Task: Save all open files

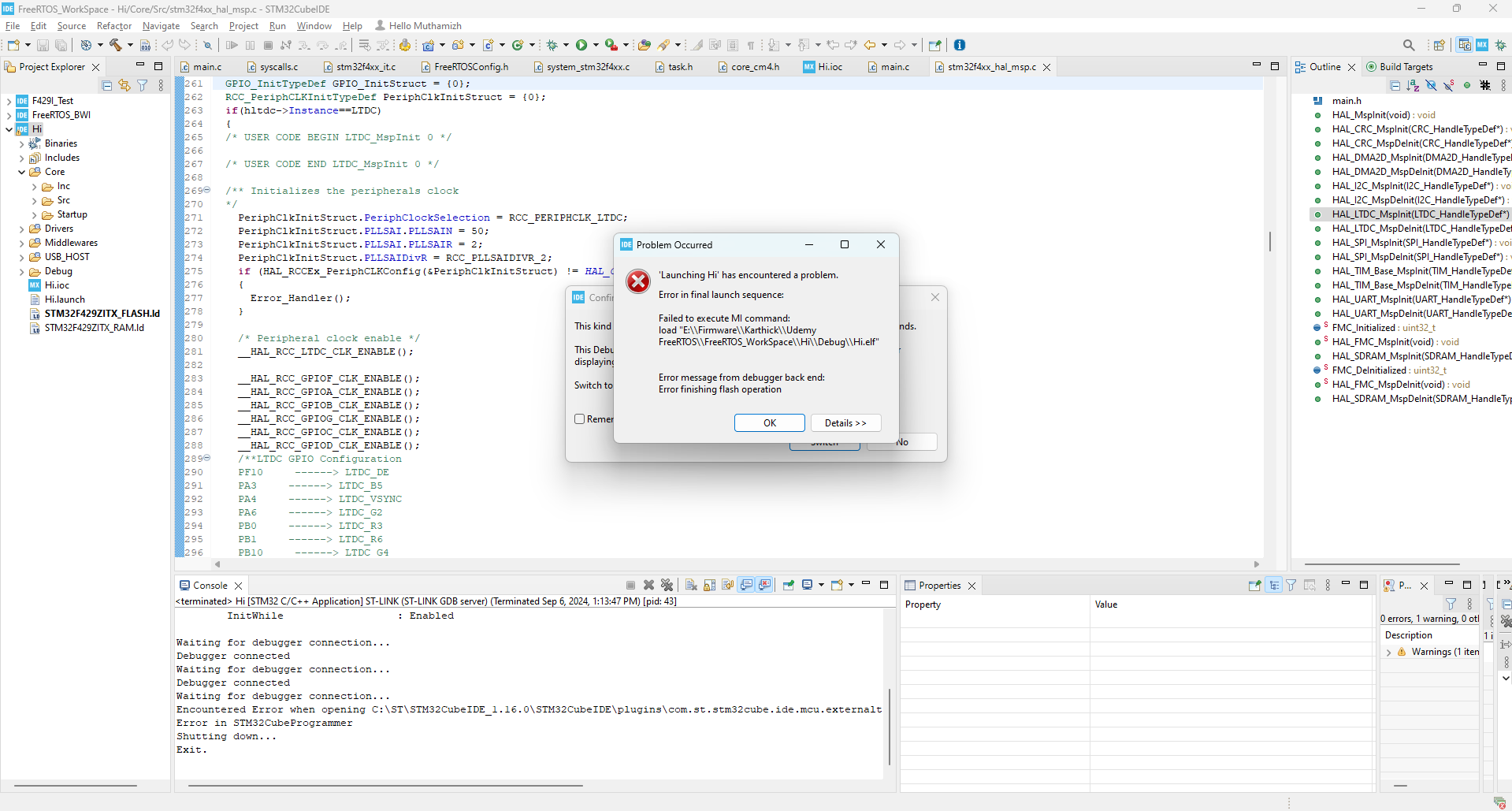Action: point(61,45)
